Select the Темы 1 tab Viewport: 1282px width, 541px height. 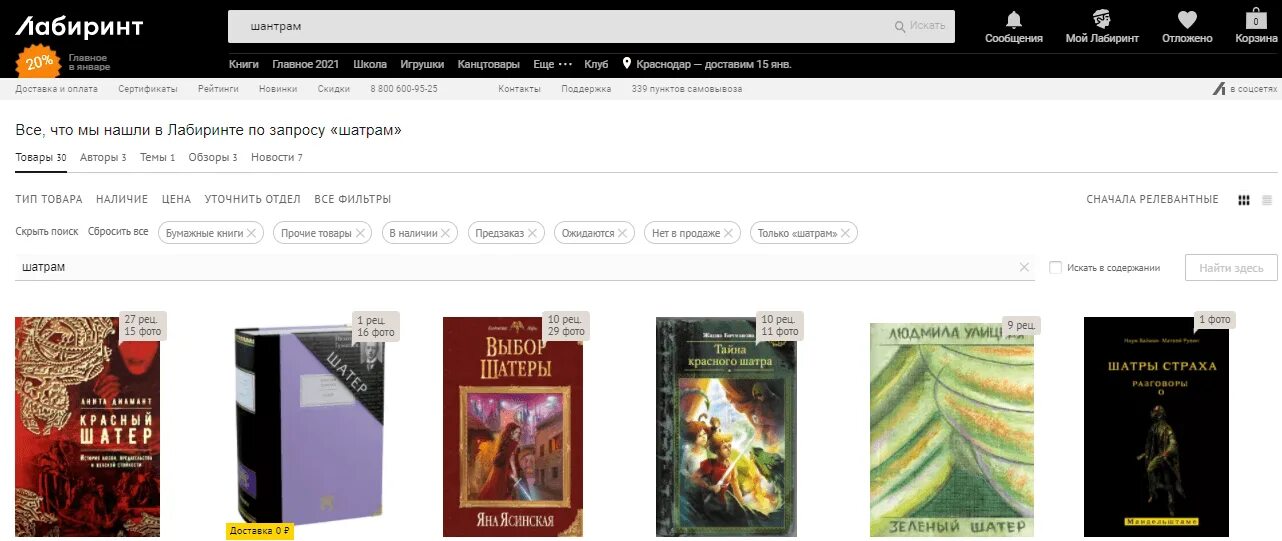157,157
